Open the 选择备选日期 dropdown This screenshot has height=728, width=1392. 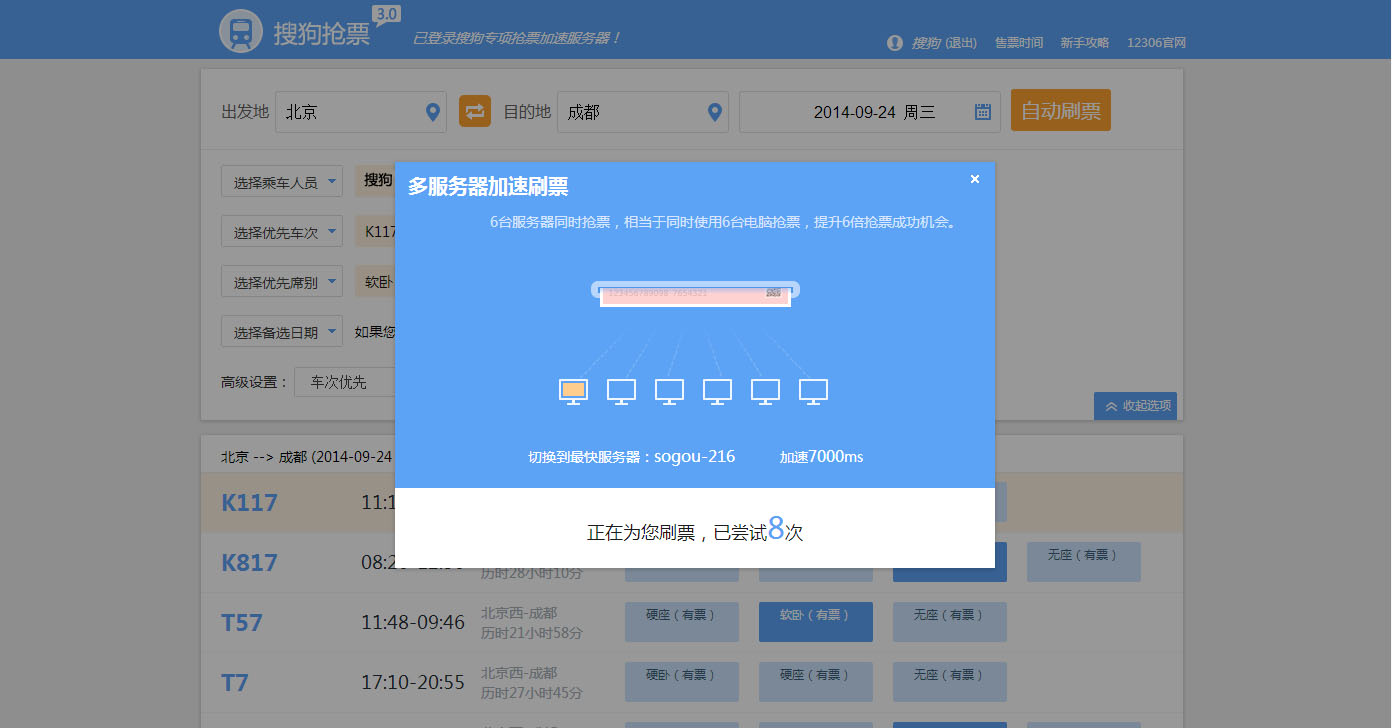[x=282, y=332]
